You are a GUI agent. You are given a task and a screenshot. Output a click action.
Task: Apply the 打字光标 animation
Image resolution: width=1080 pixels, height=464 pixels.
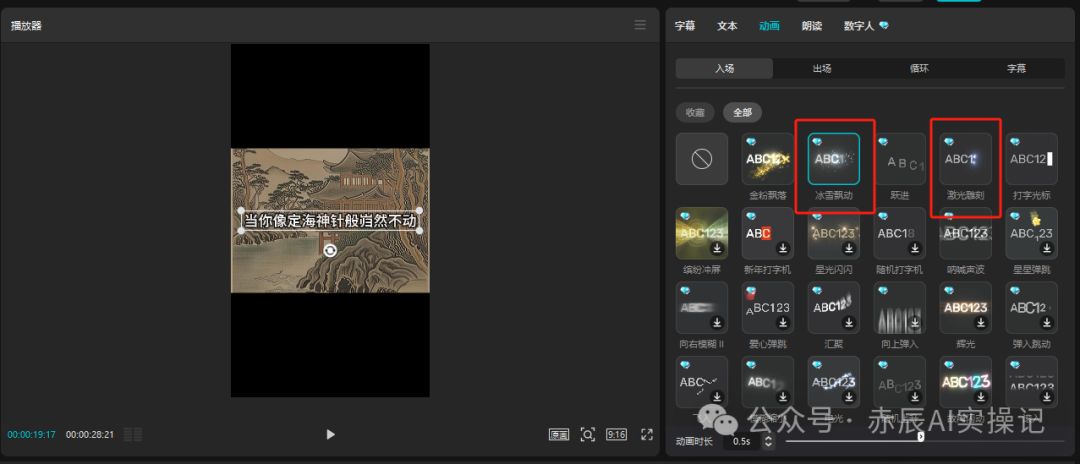tap(1032, 159)
